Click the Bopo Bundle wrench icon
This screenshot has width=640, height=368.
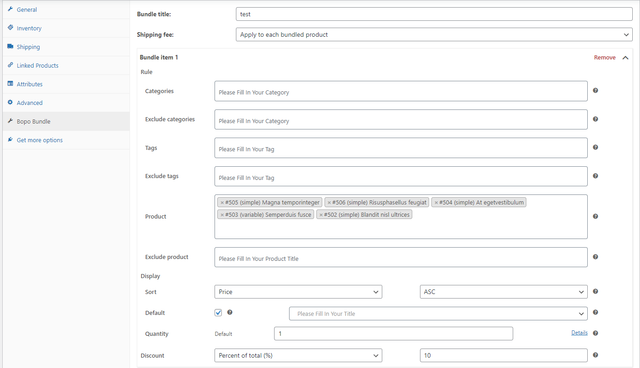[10, 121]
